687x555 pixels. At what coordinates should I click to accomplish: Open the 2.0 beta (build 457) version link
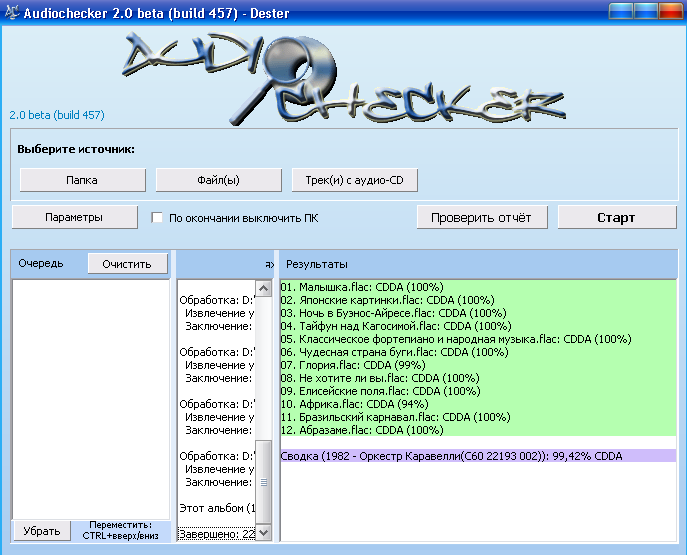coord(57,115)
